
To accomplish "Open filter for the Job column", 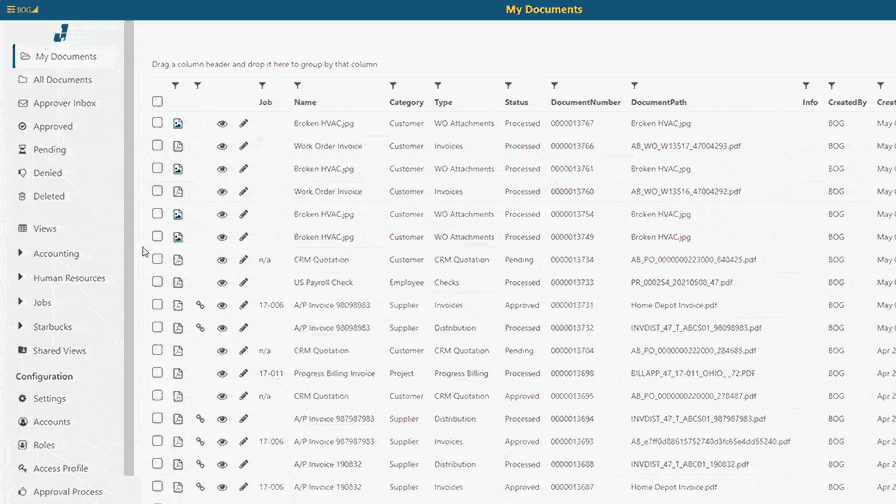I will click(x=262, y=86).
